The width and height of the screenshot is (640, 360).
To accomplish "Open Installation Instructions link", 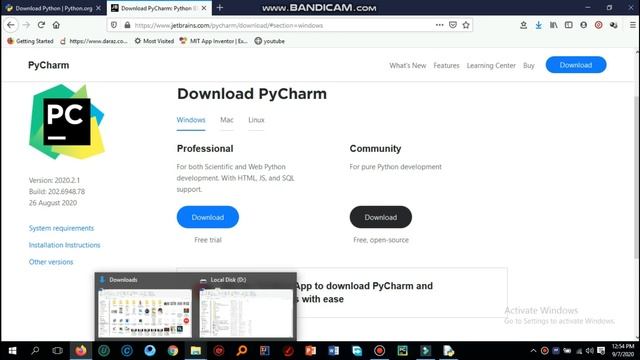I will click(x=64, y=245).
